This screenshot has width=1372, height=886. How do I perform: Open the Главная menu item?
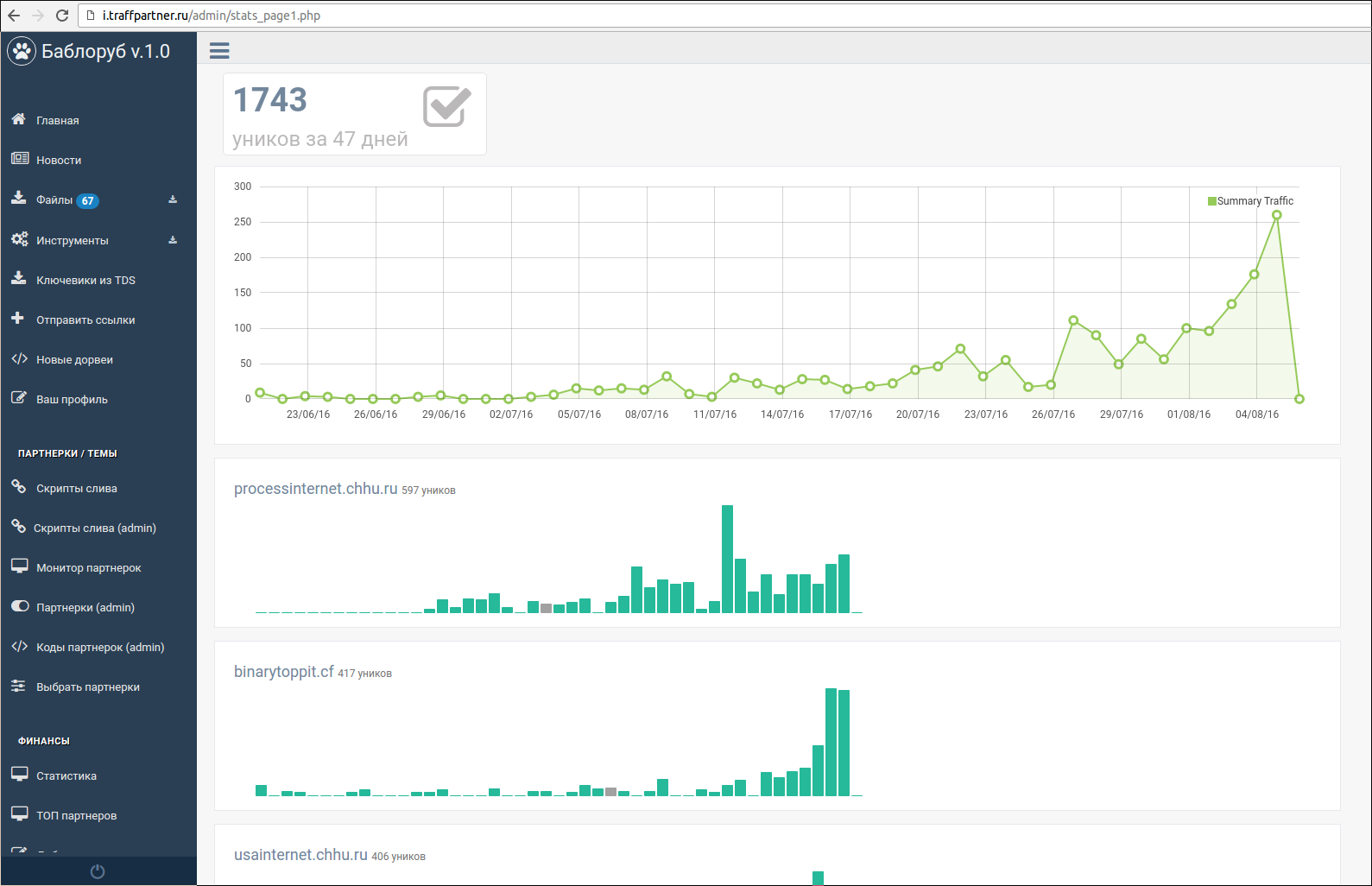click(58, 121)
